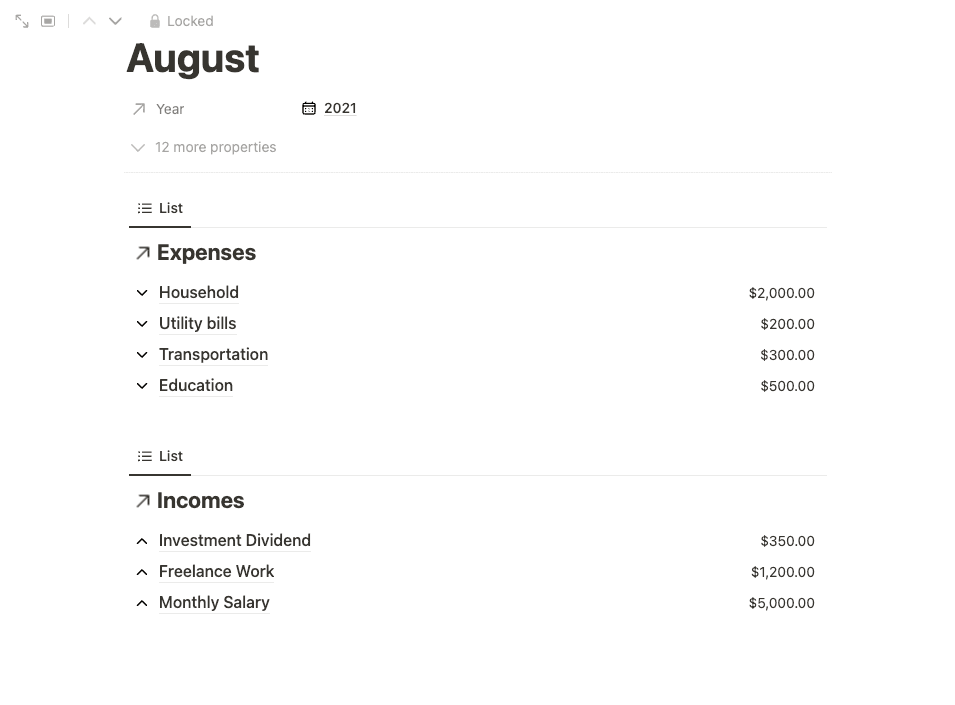955x705 pixels.
Task: Open the Education expense page
Action: 196,385
